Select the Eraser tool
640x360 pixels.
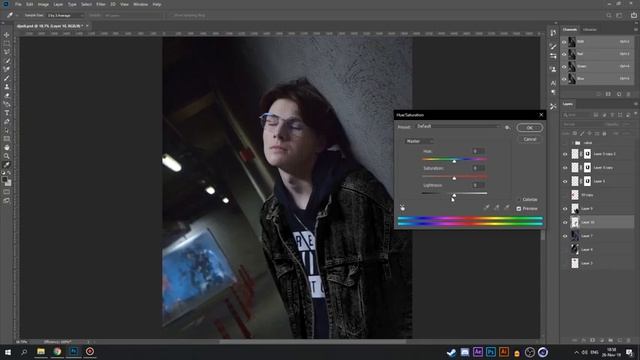[7, 96]
